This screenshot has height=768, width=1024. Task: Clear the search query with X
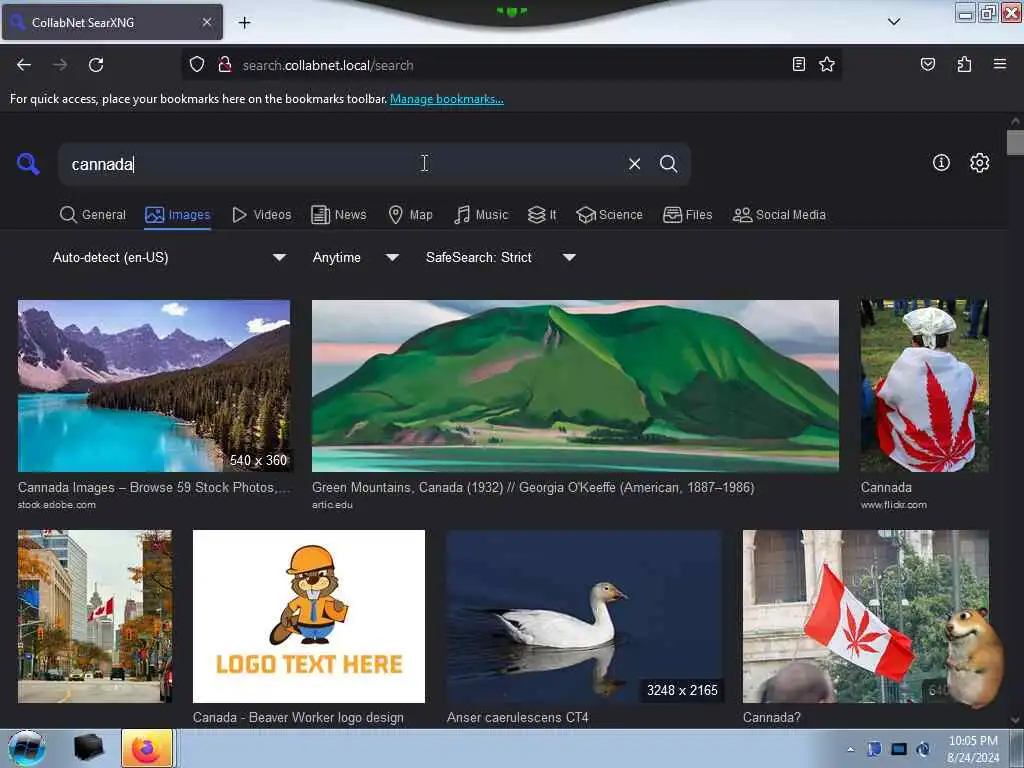click(634, 164)
